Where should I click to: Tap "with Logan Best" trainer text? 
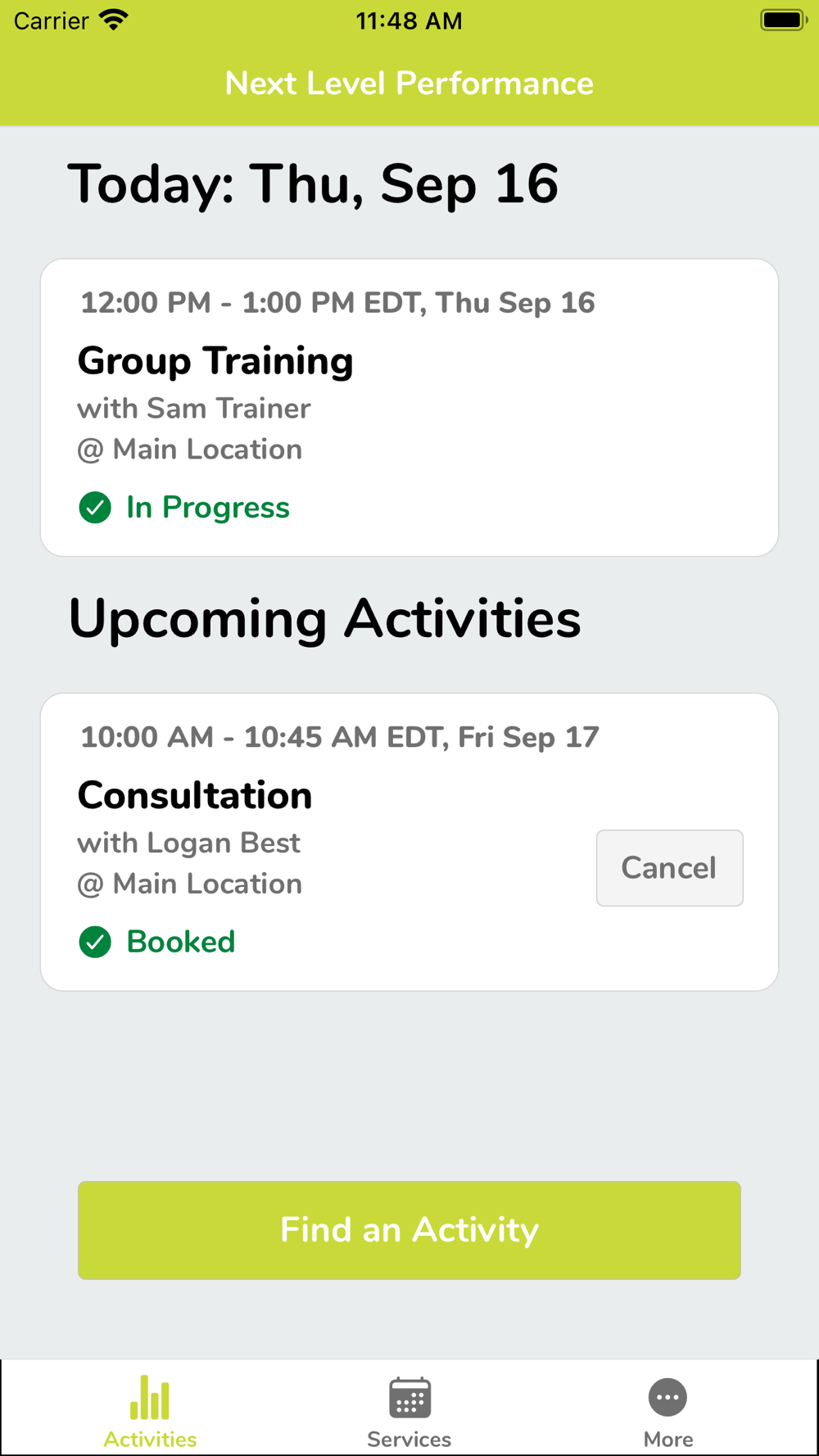click(x=188, y=843)
